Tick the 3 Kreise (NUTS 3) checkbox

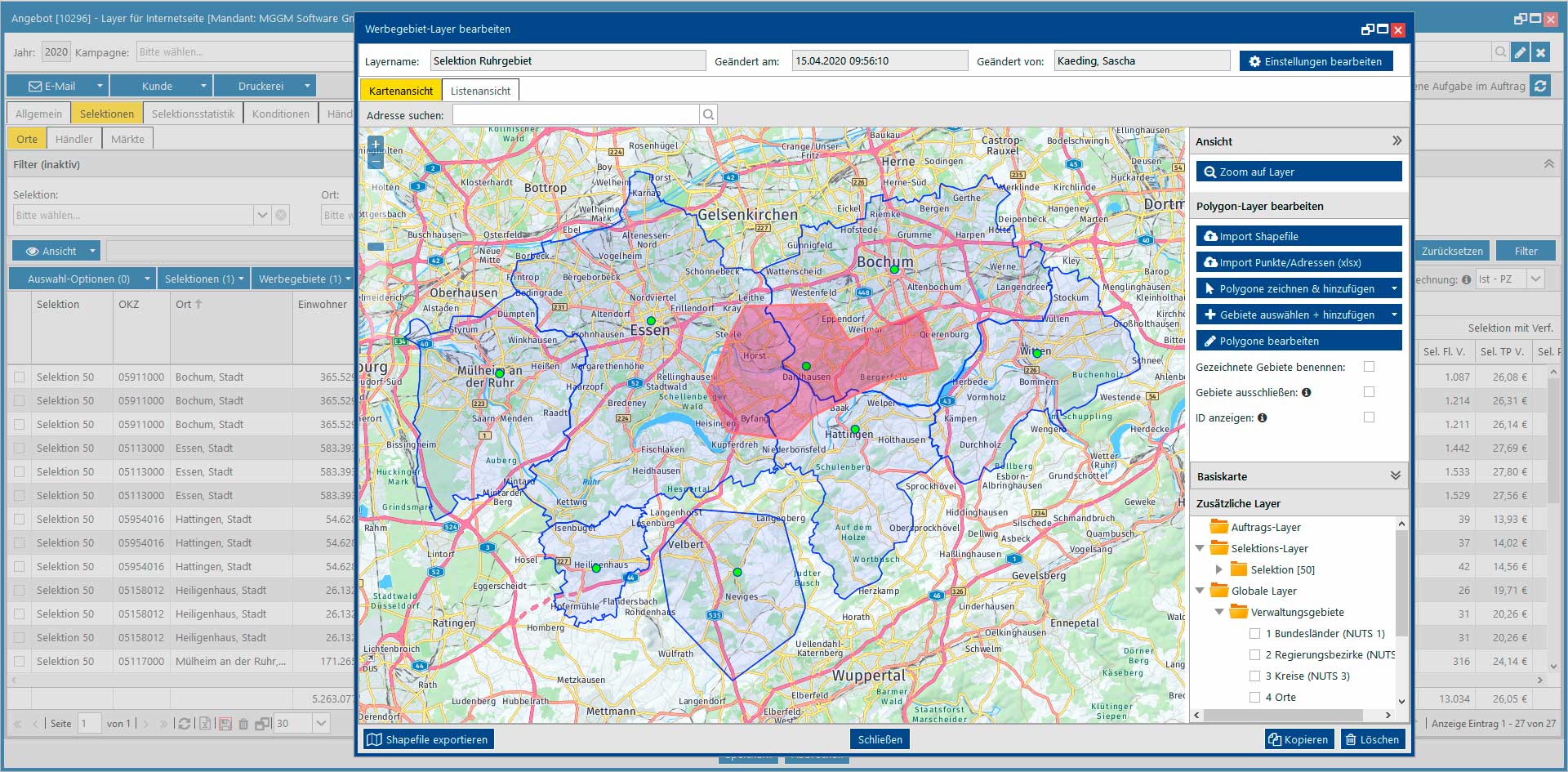(x=1254, y=676)
